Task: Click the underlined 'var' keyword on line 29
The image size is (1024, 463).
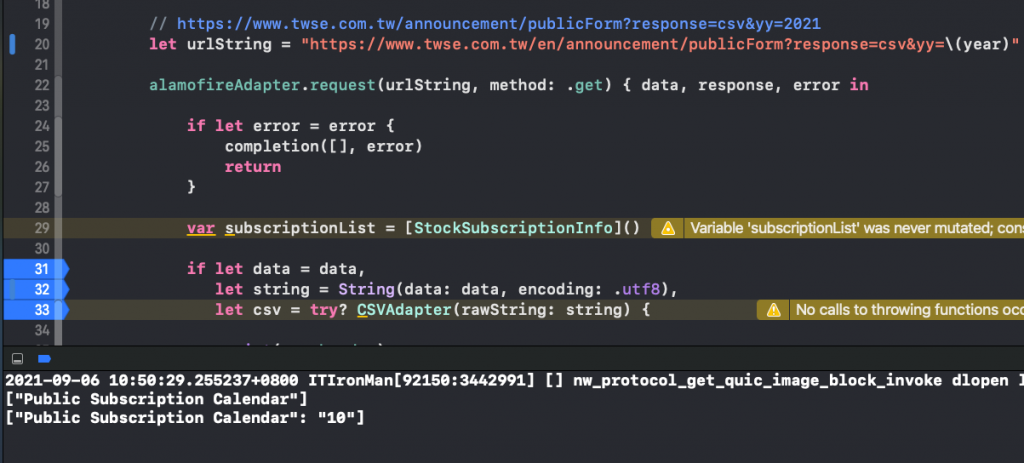Action: (x=201, y=228)
